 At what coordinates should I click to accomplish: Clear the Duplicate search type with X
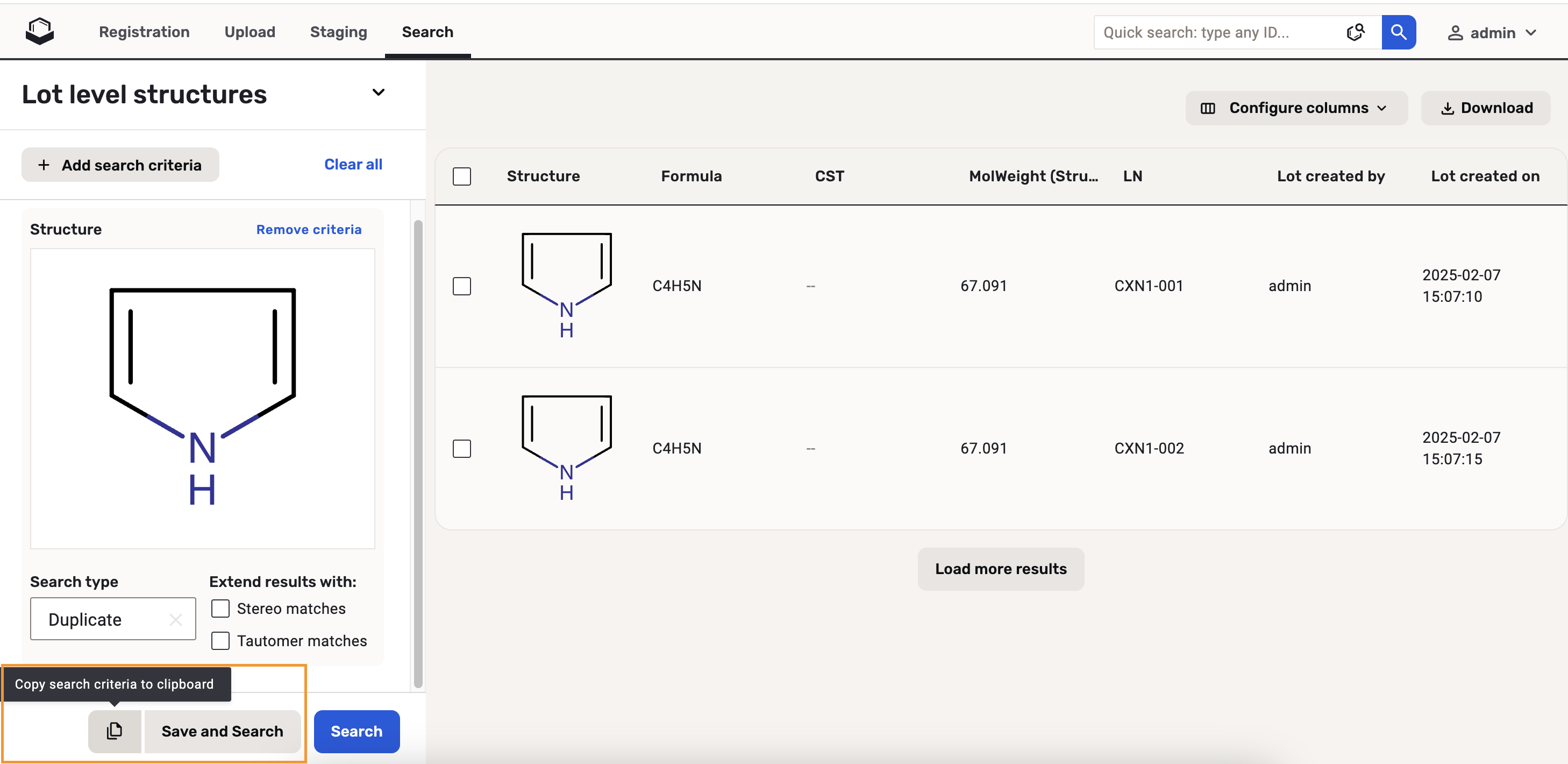(x=176, y=619)
